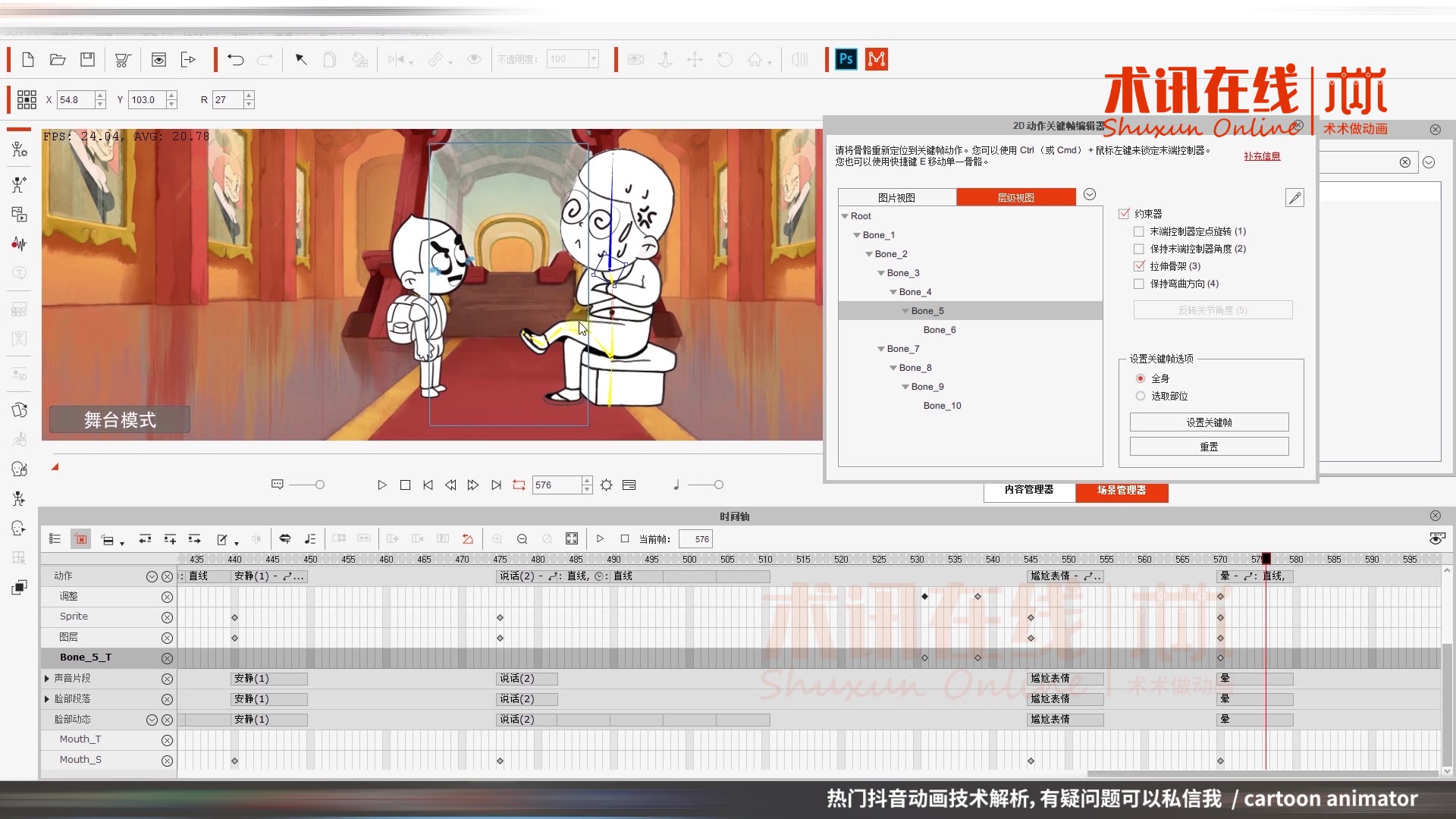This screenshot has height=819, width=1456.
Task: Close the Sprite track
Action: pos(167,618)
